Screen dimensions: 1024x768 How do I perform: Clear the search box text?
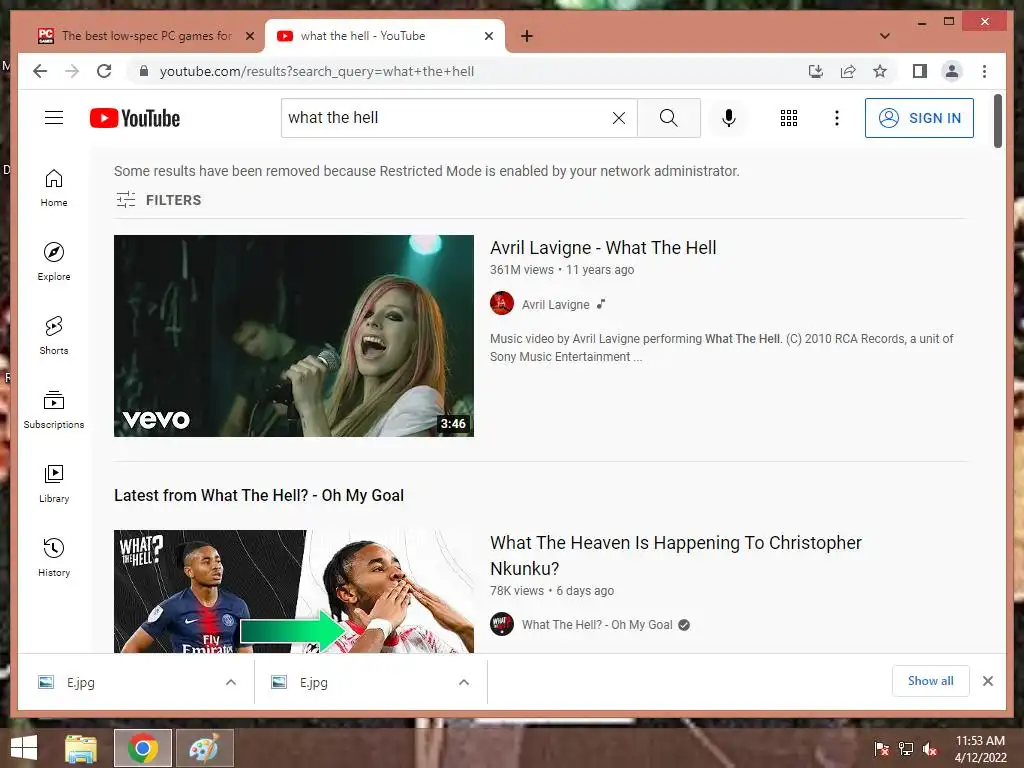[618, 118]
